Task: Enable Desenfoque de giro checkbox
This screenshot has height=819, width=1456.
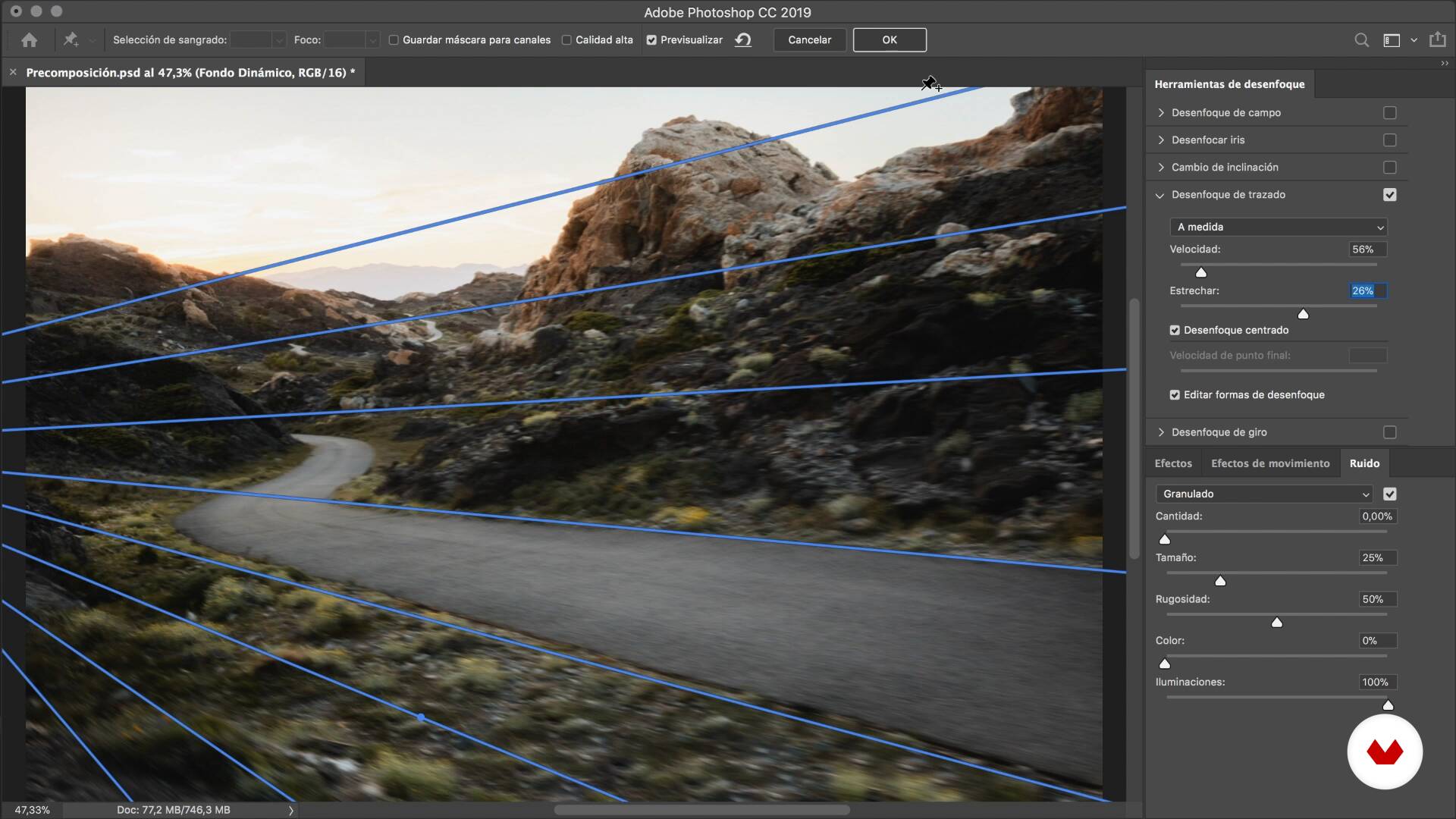Action: click(x=1389, y=431)
